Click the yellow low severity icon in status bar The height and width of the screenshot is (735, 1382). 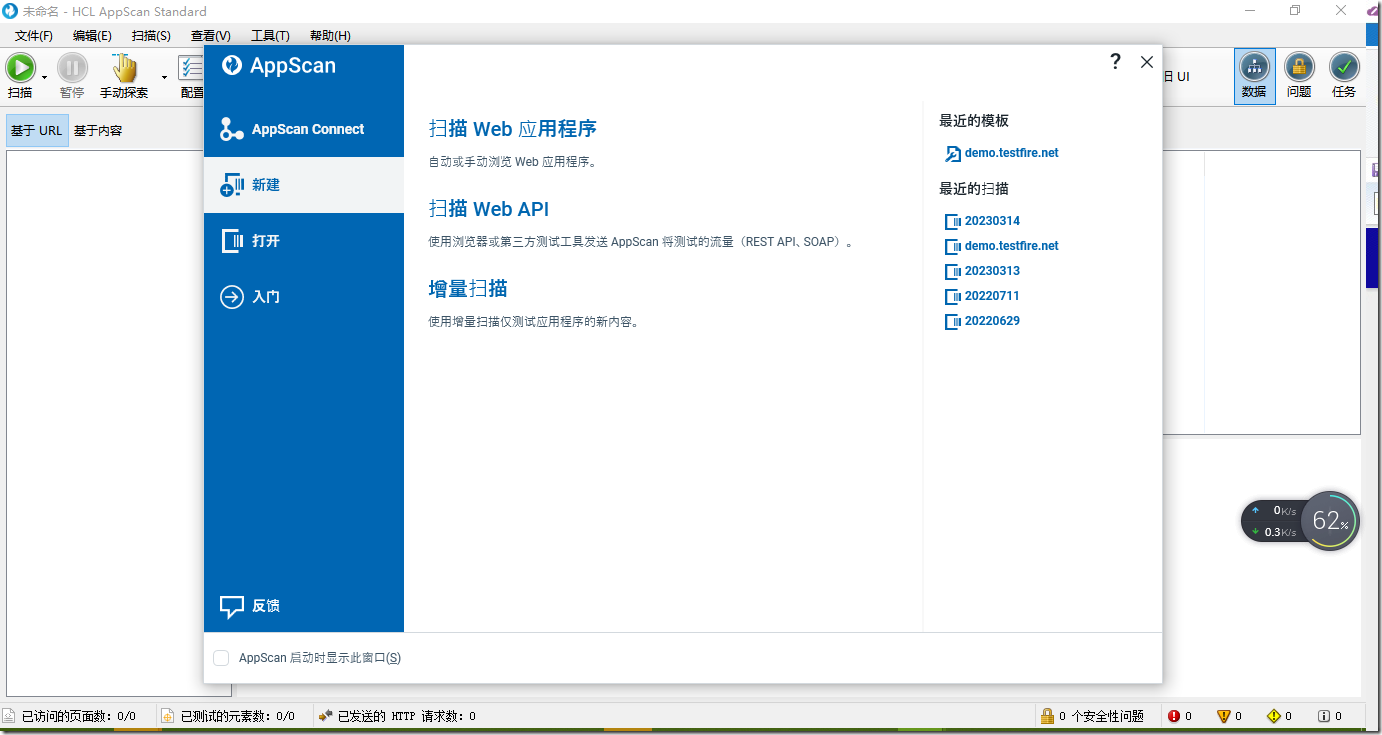1273,716
